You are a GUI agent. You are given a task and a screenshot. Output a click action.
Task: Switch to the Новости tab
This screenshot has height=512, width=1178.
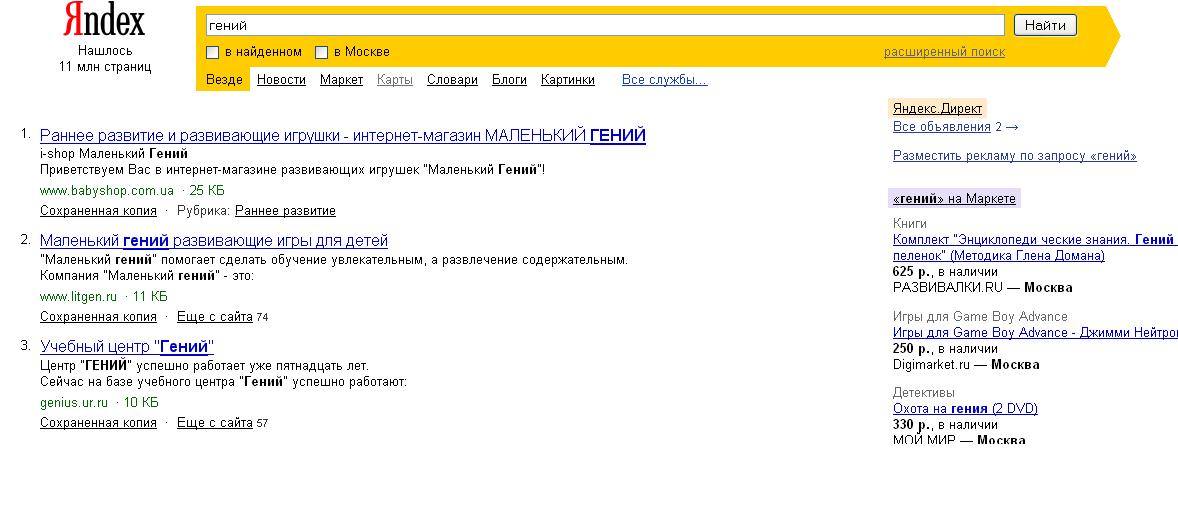point(281,80)
